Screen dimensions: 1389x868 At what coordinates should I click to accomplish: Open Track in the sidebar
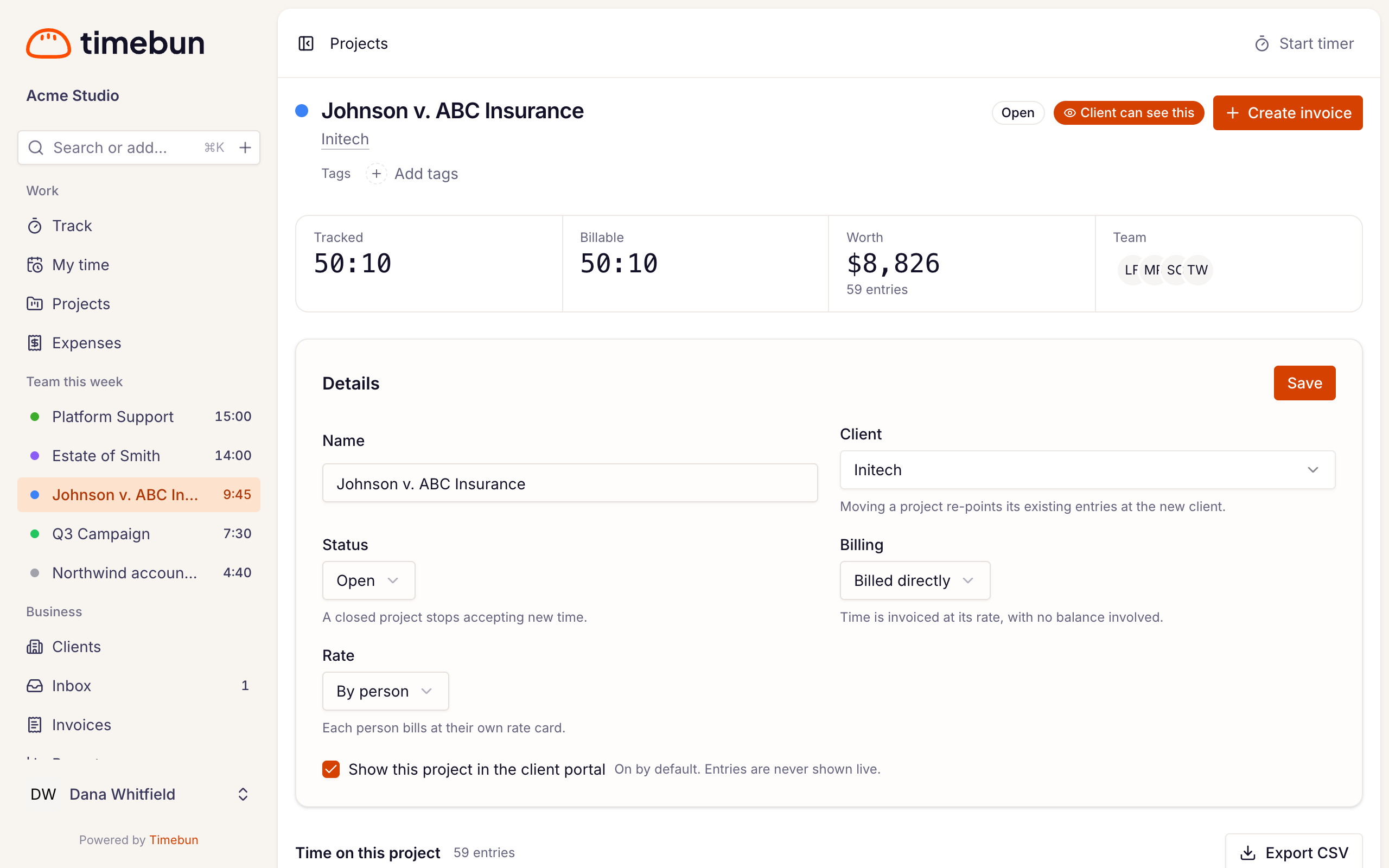click(x=139, y=226)
